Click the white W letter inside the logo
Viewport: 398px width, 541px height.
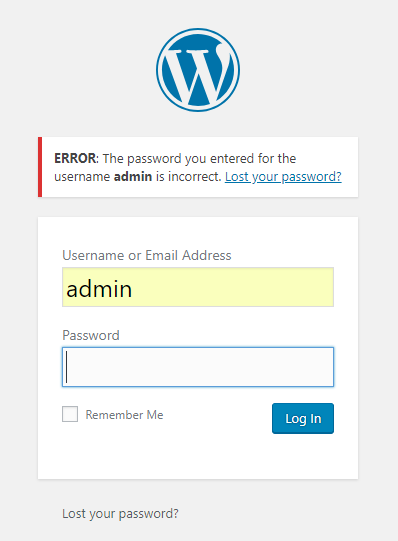[198, 76]
